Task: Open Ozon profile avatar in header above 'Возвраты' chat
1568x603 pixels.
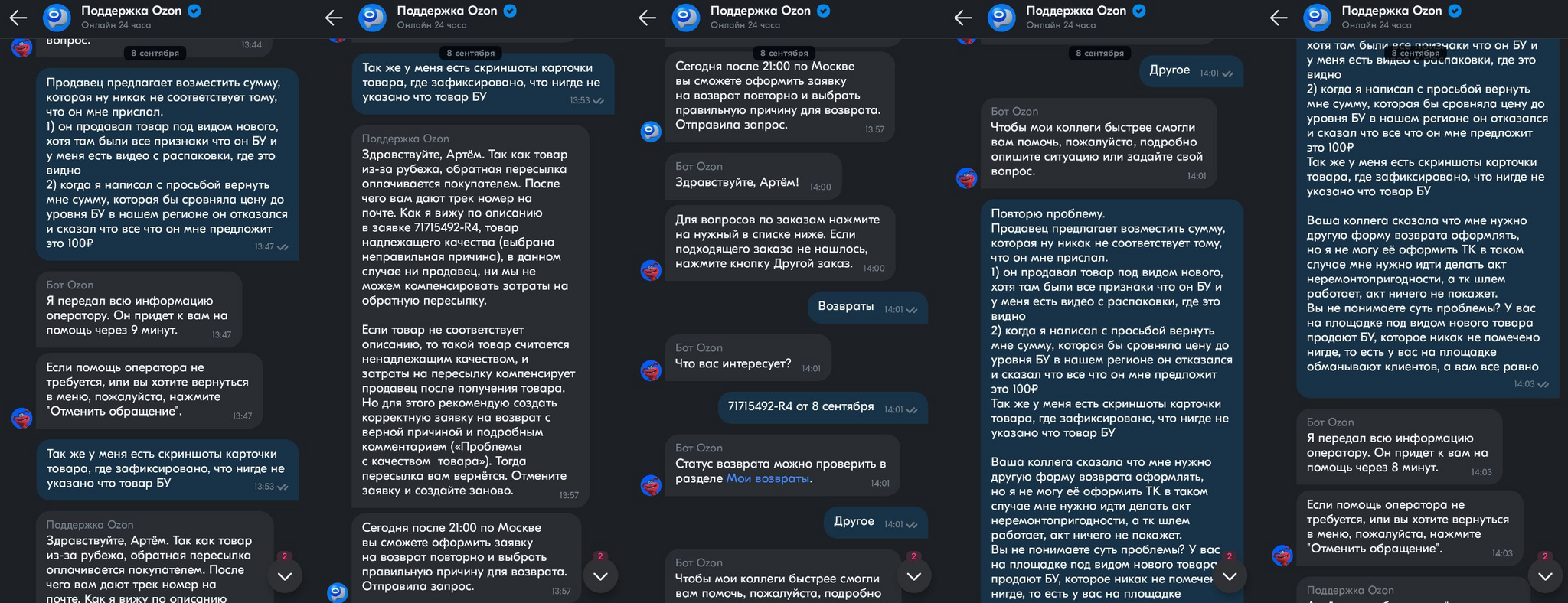Action: coord(686,18)
